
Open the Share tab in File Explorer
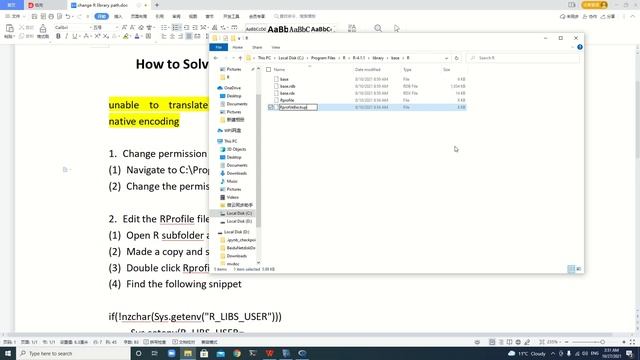pyautogui.click(x=257, y=47)
